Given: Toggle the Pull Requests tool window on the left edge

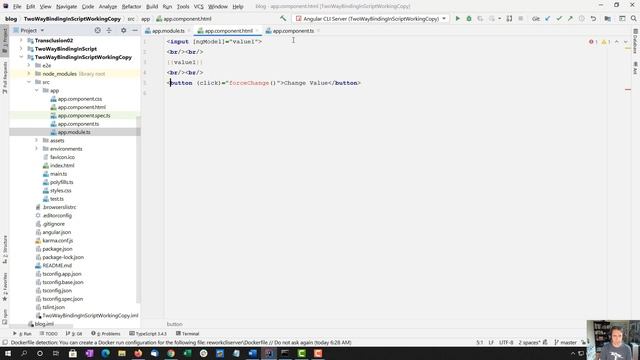Looking at the screenshot, I should tap(5, 78).
